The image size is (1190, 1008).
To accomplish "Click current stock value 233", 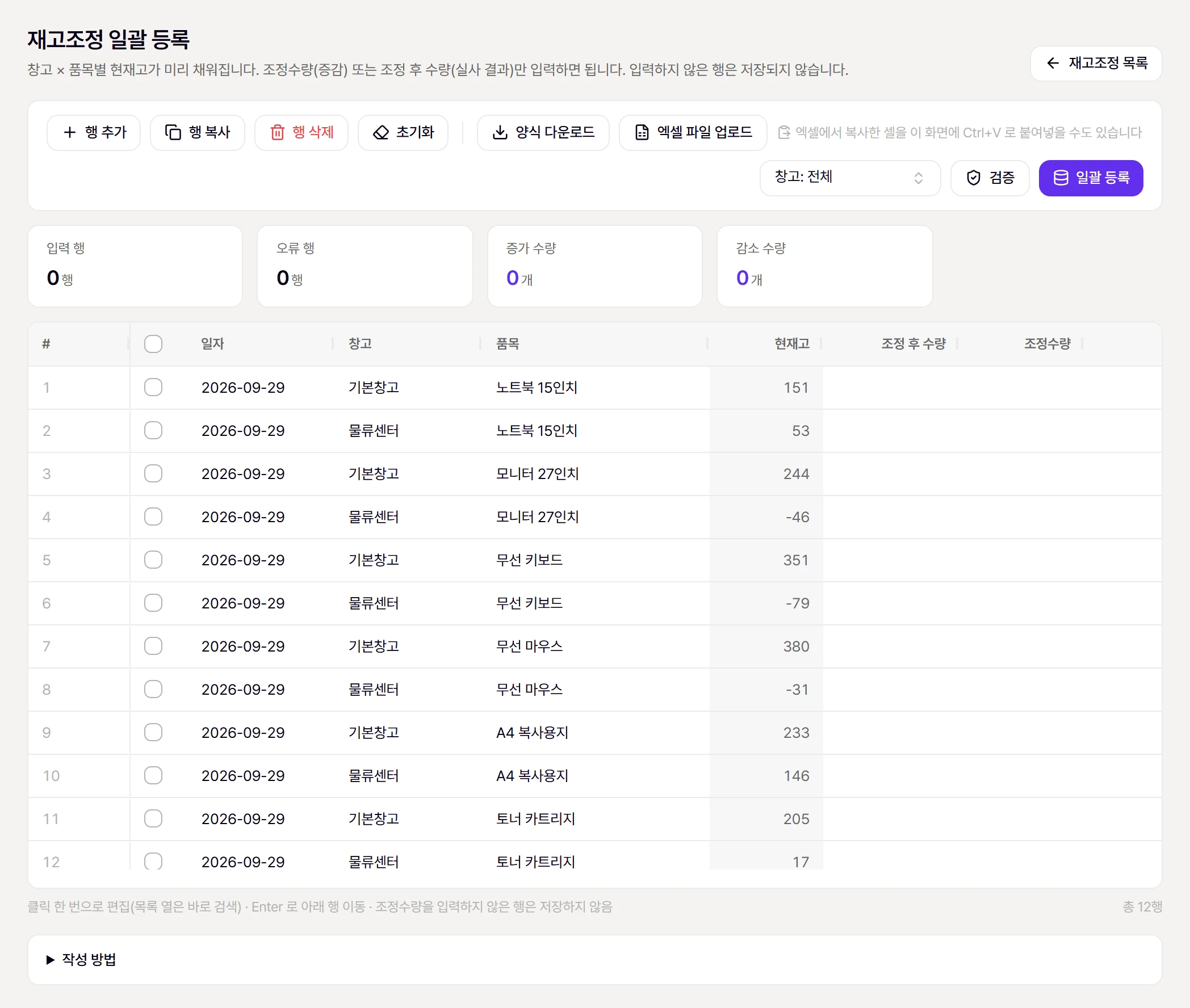I will [x=796, y=733].
